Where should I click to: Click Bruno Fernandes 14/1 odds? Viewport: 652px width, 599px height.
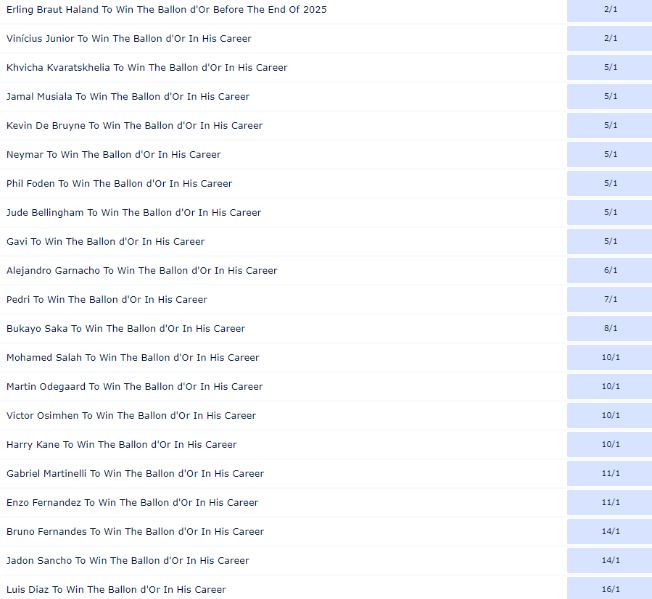(610, 531)
